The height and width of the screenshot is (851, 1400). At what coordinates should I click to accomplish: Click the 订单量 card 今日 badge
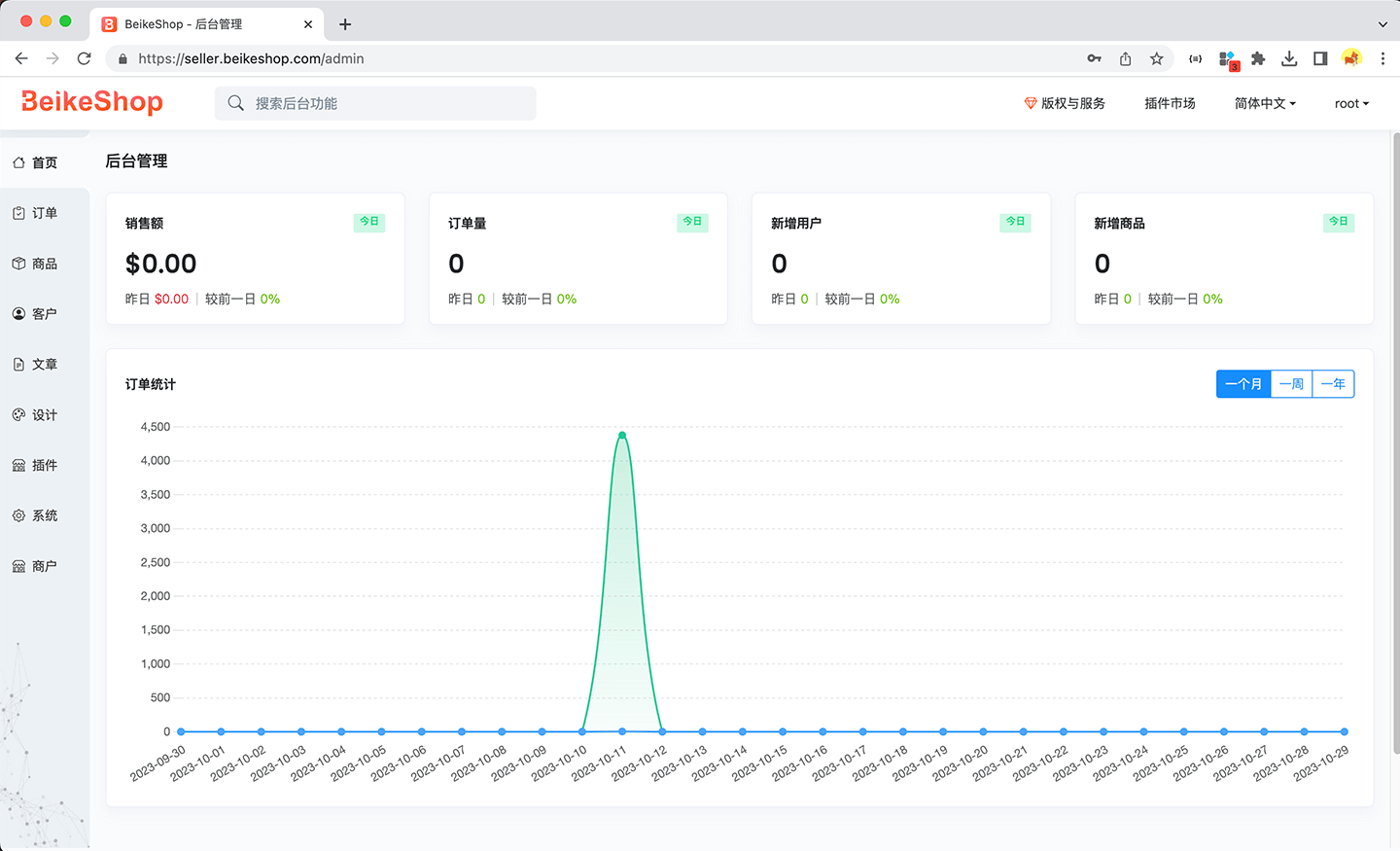point(692,222)
